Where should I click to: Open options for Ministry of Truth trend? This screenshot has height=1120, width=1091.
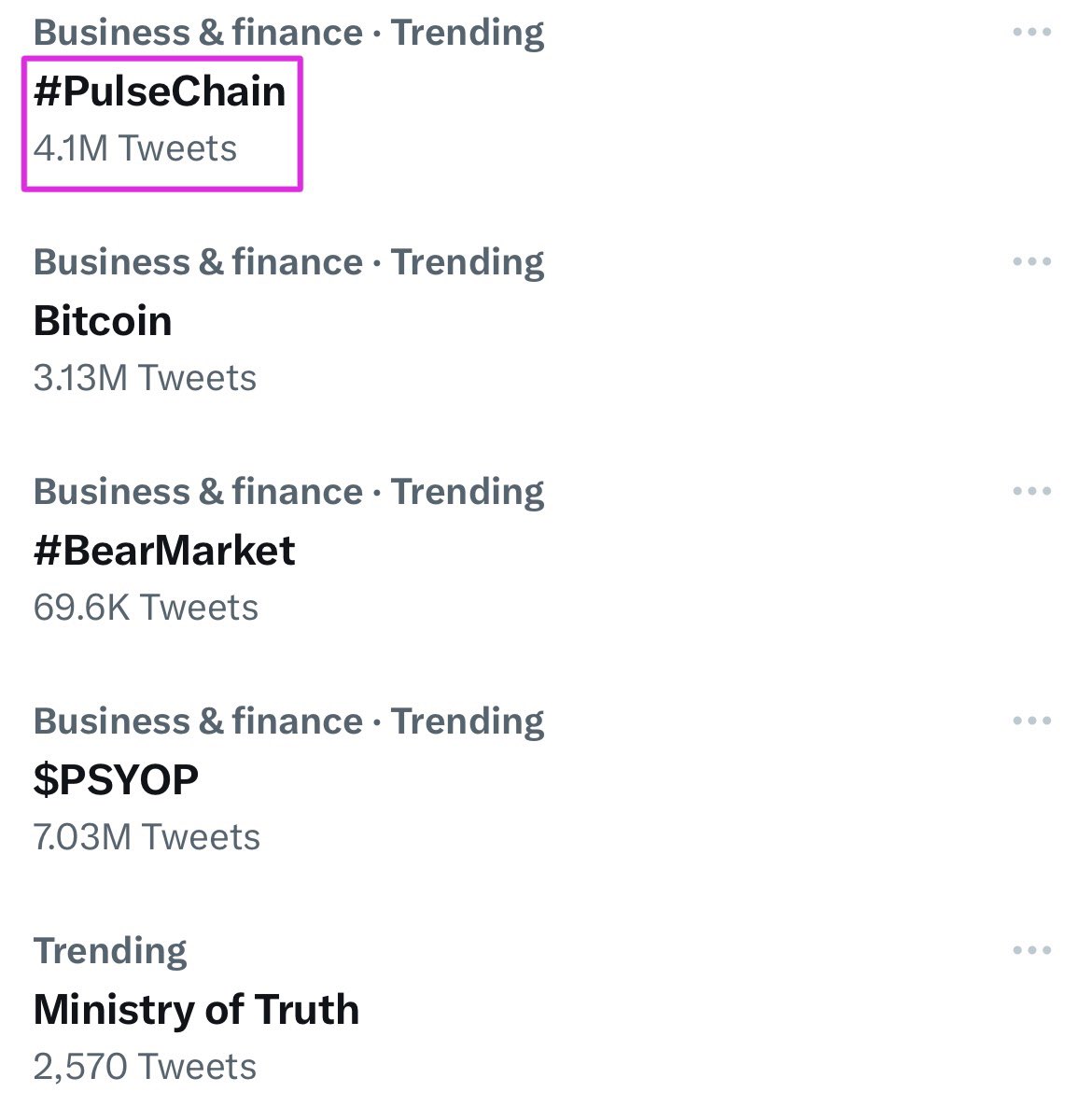pyautogui.click(x=1031, y=951)
